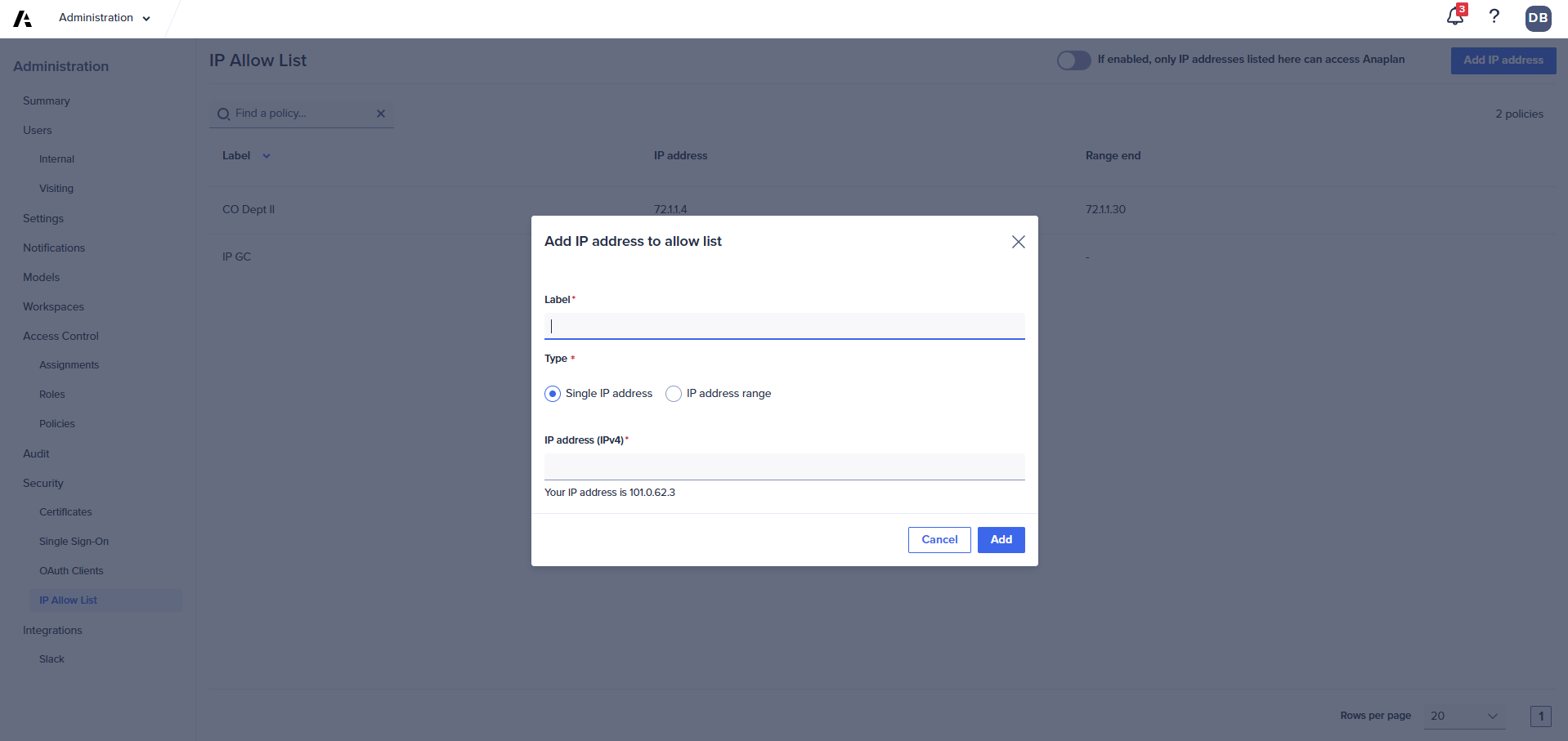Screen dimensions: 1568x741
Task: Open the notifications bell with 3 alerts
Action: tap(1454, 18)
